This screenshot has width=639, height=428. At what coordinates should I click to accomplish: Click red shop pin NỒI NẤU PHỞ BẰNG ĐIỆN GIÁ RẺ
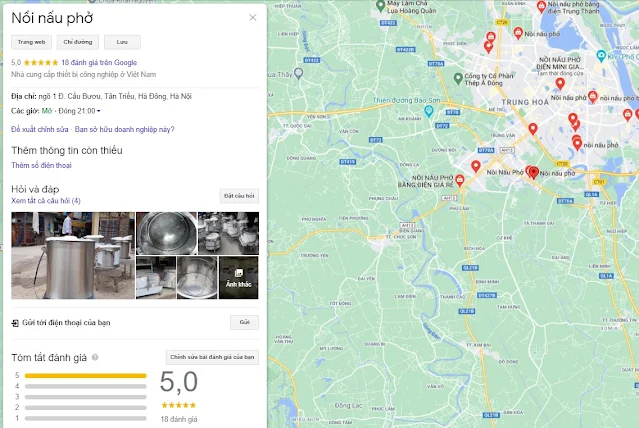460,180
